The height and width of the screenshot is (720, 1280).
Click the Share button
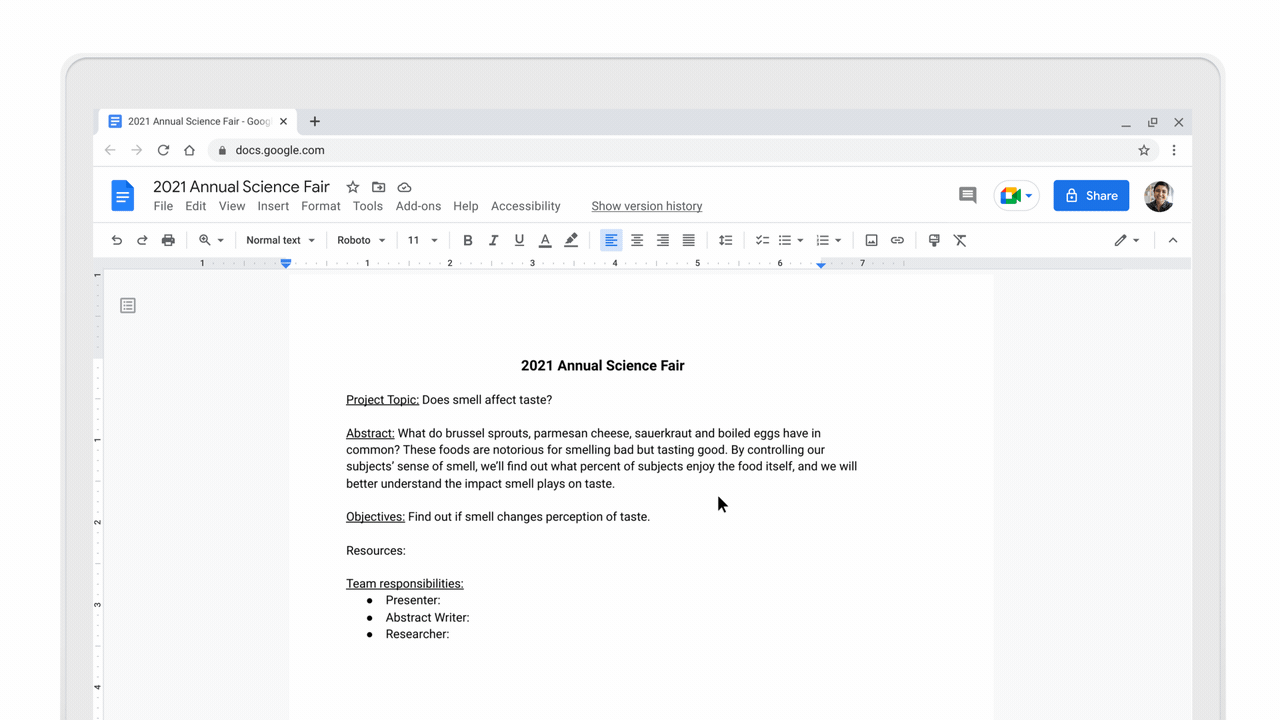[x=1091, y=195]
